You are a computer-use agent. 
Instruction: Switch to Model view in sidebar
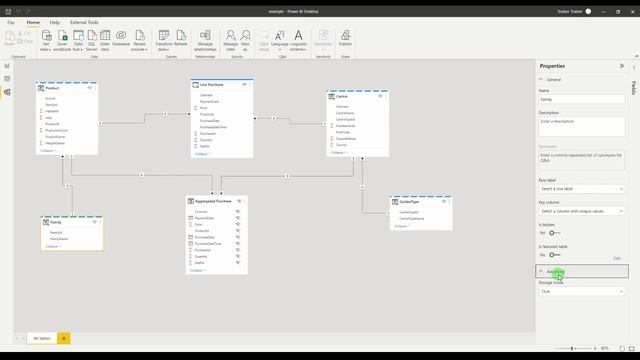pos(7,92)
